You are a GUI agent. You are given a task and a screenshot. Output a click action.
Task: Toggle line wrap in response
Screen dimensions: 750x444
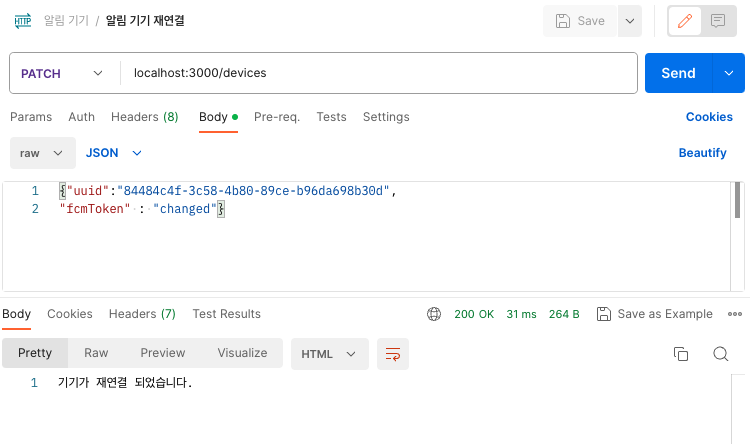(393, 354)
